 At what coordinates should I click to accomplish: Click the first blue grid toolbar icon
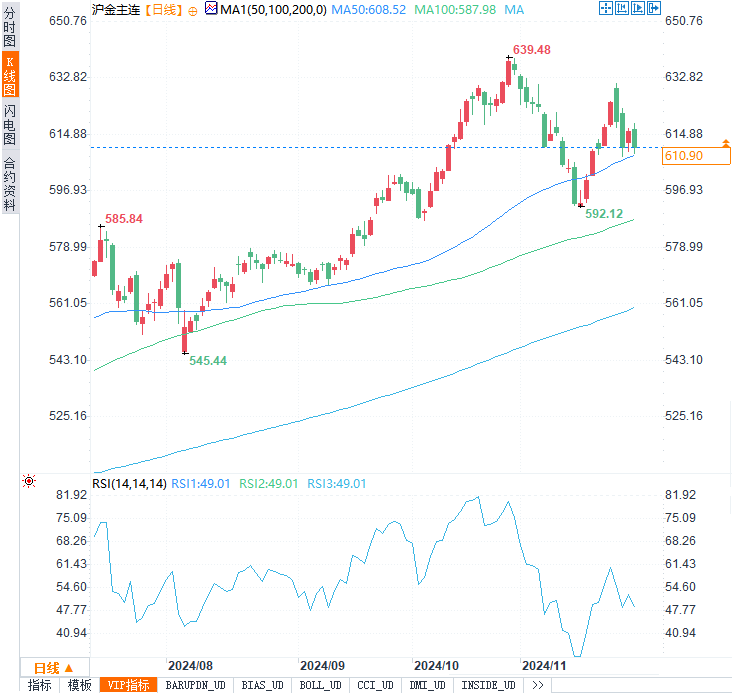click(x=605, y=8)
